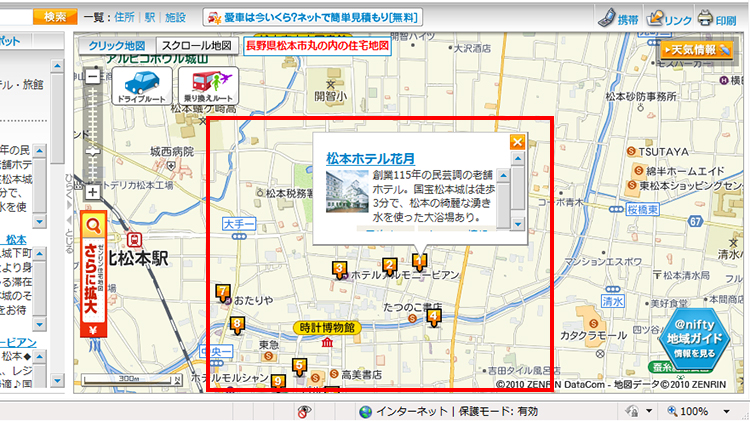750x421 pixels.
Task: Click the 大手一 intersection label
Action: [239, 223]
